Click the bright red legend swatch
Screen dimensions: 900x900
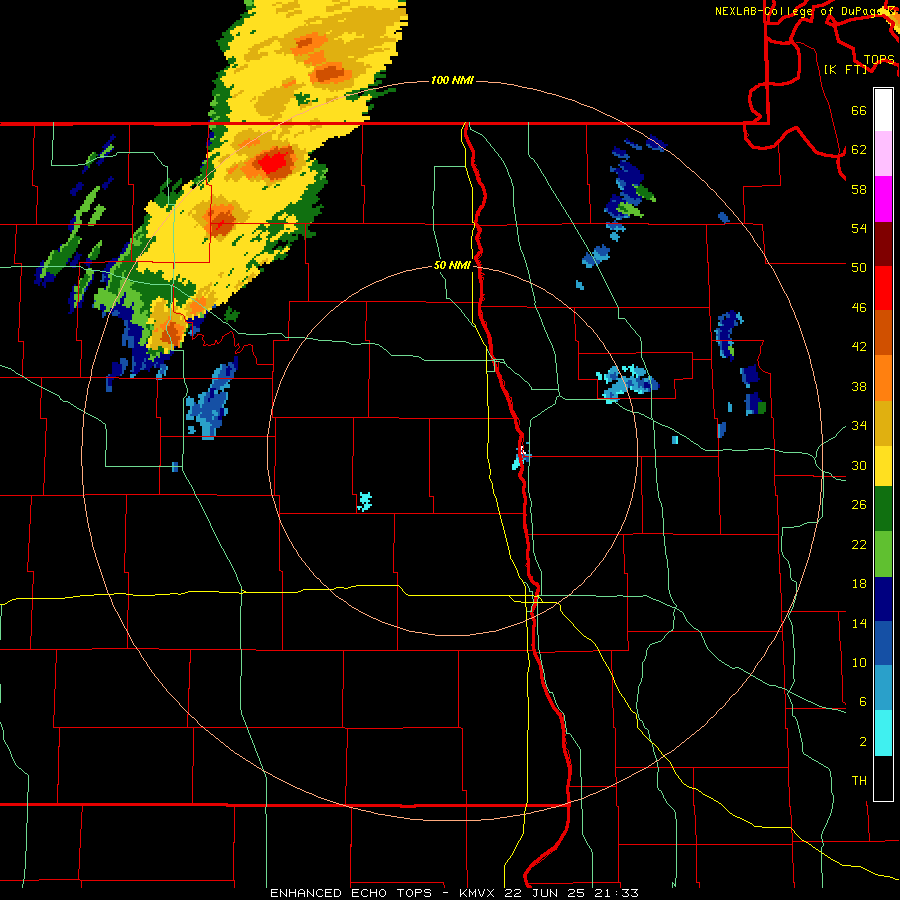883,288
